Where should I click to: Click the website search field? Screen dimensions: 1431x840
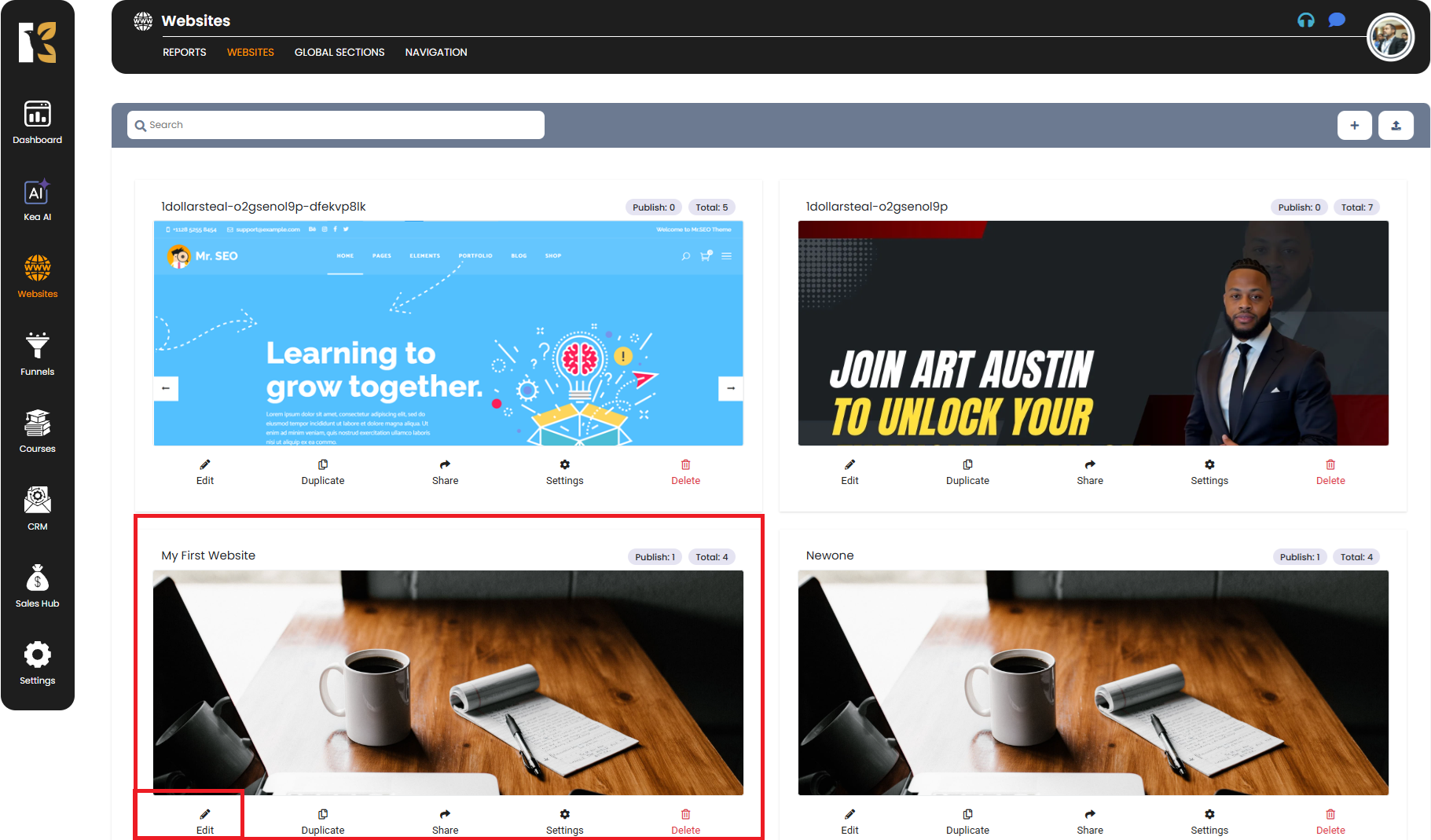tap(336, 125)
